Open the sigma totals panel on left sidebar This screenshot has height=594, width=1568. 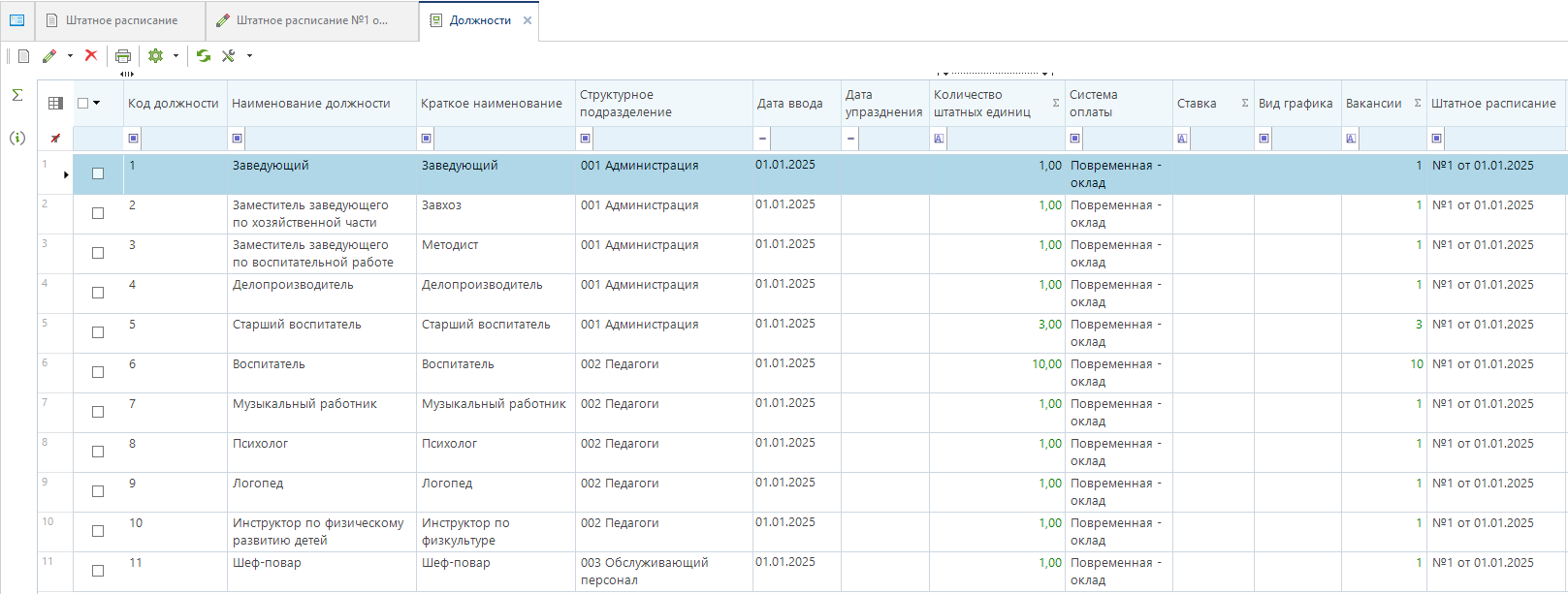click(17, 95)
